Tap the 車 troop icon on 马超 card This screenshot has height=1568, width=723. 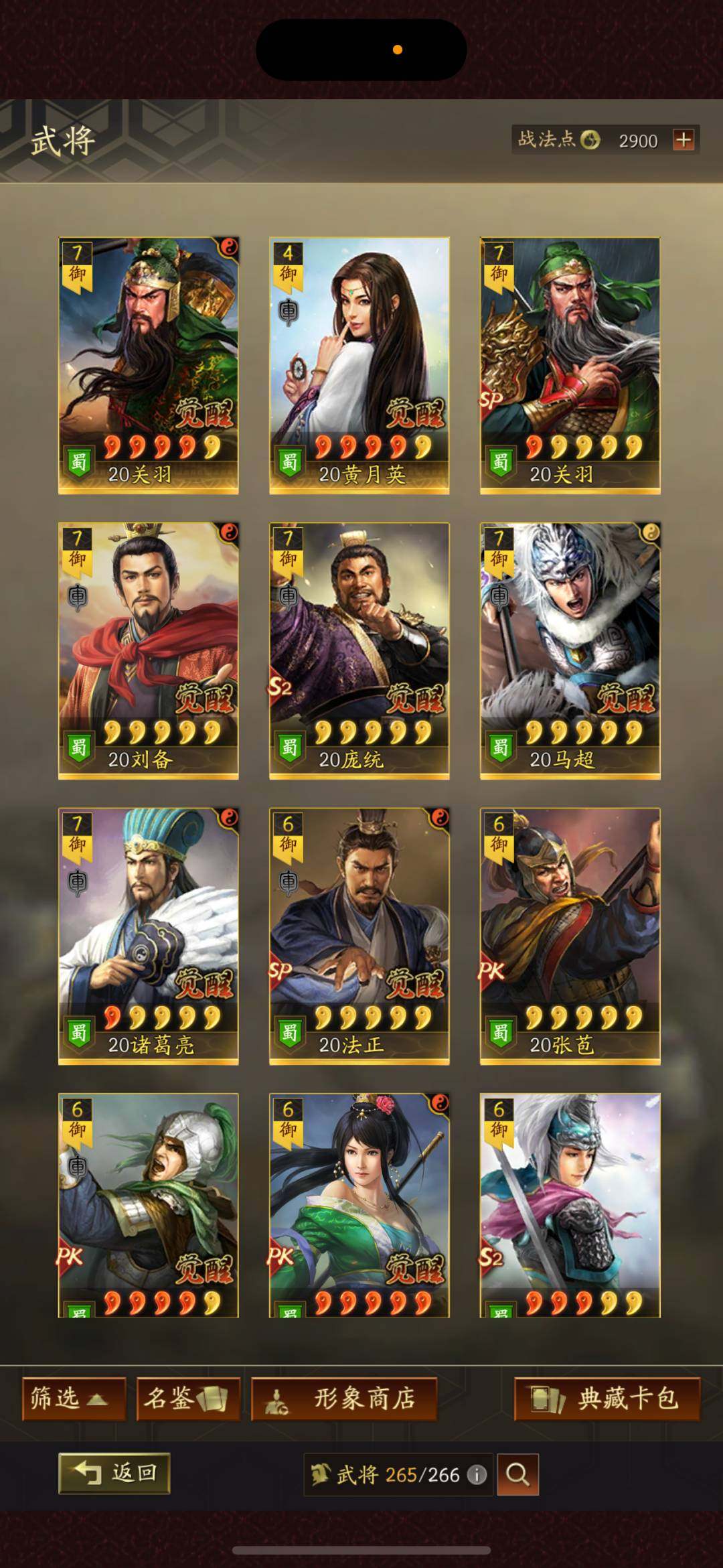click(x=499, y=595)
